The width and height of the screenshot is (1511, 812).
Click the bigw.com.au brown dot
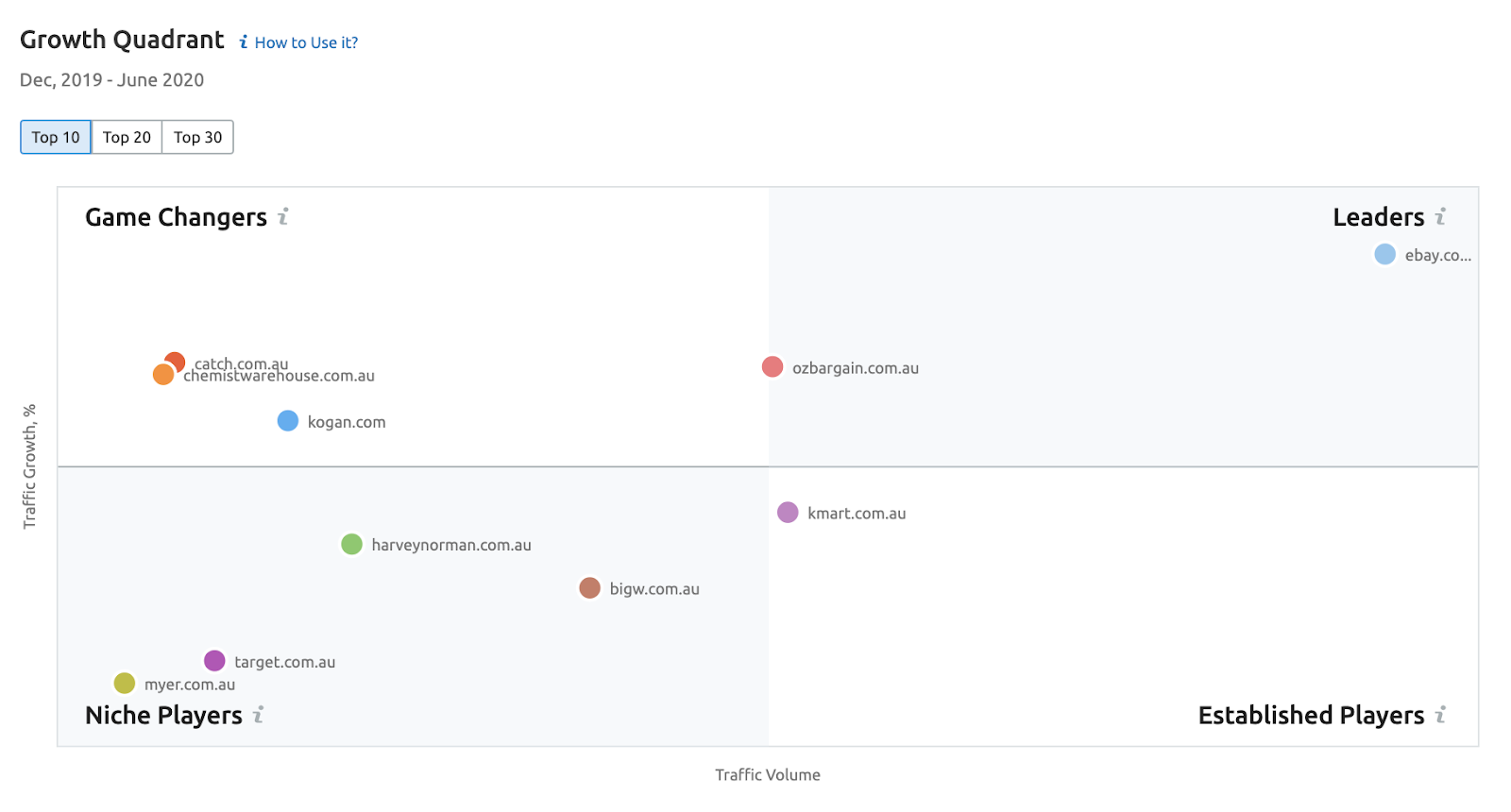(589, 588)
